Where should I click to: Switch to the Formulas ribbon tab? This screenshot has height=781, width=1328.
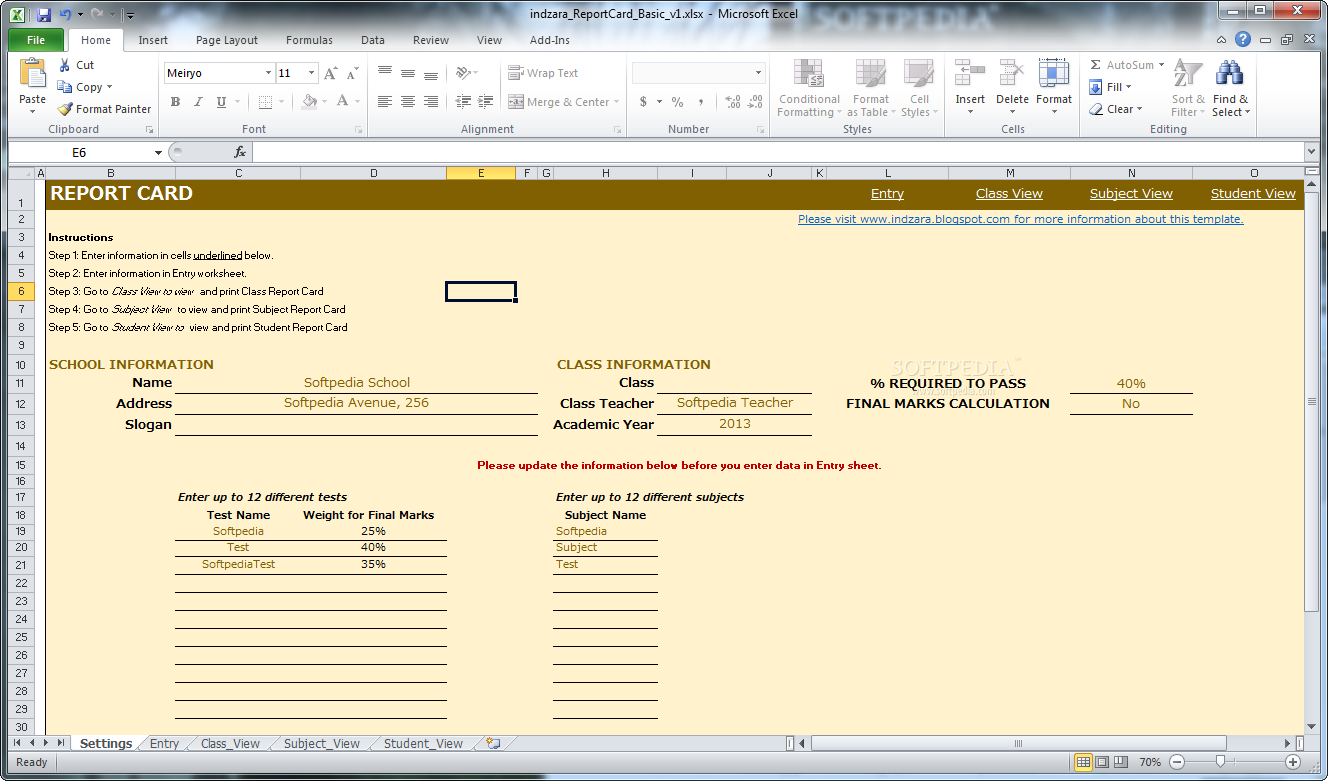tap(309, 40)
